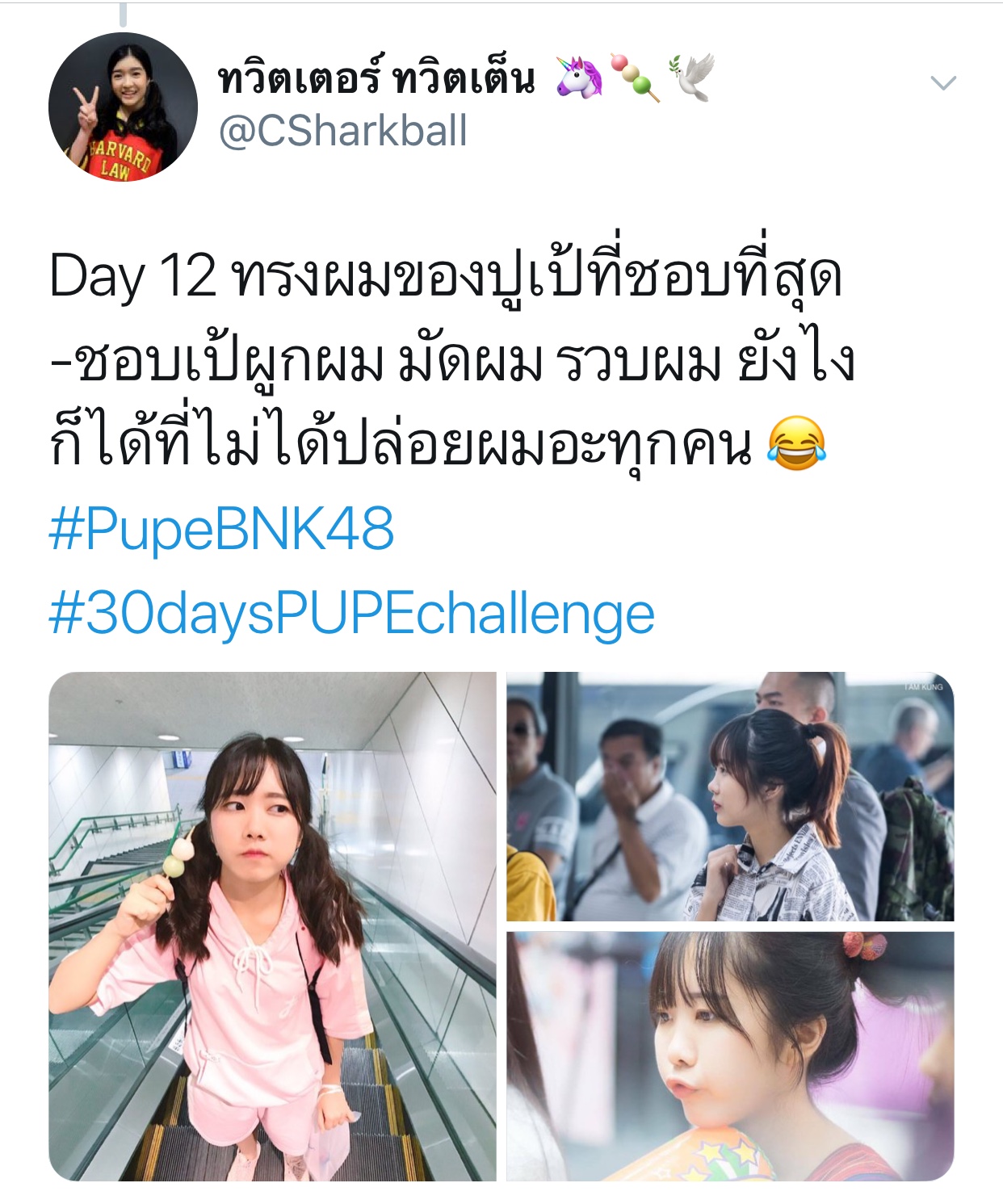Click the tweet line starting with -ชอบเป้ผูกผม
1003x1204 pixels.
(451, 362)
